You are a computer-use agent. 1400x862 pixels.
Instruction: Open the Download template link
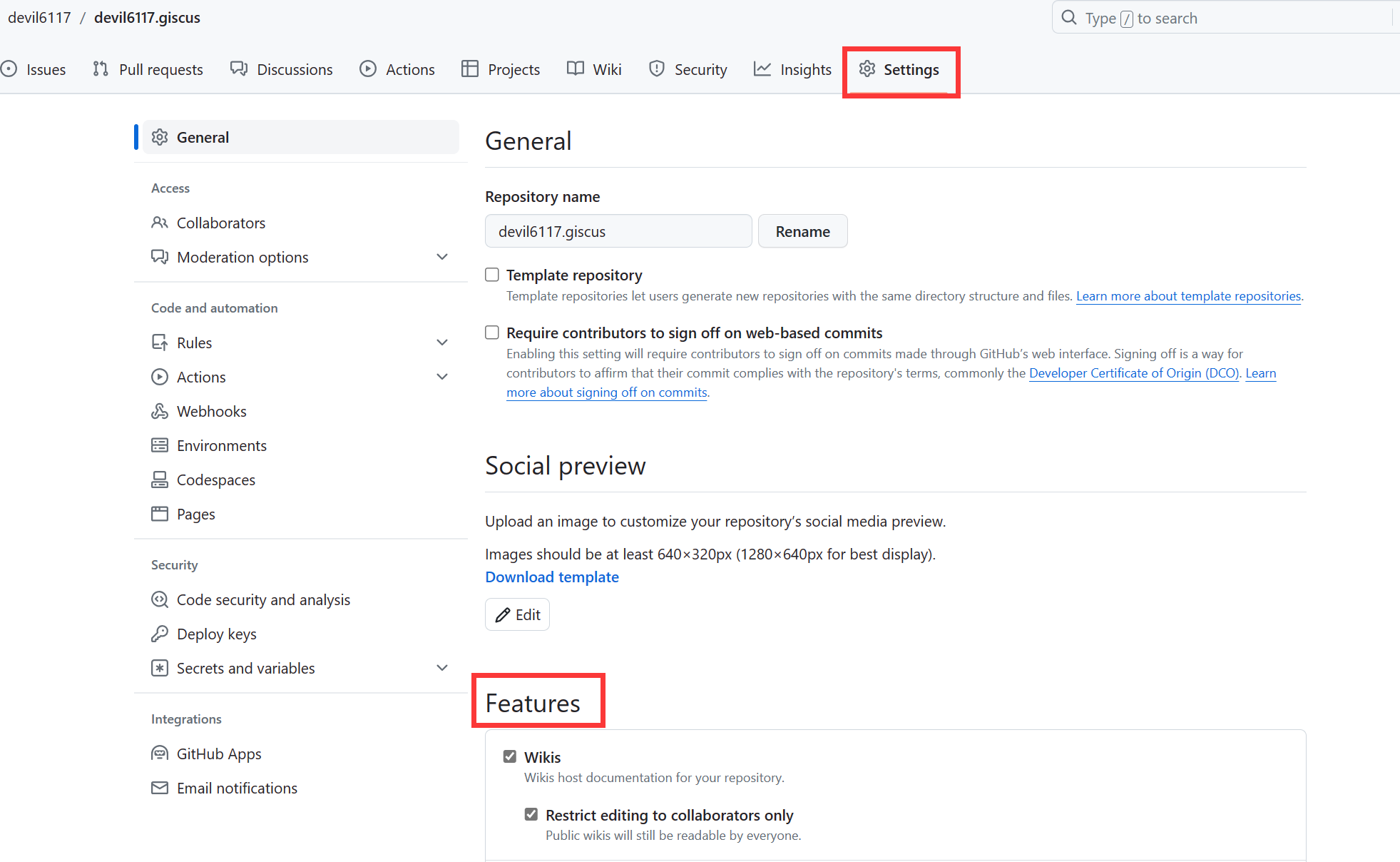tap(552, 577)
